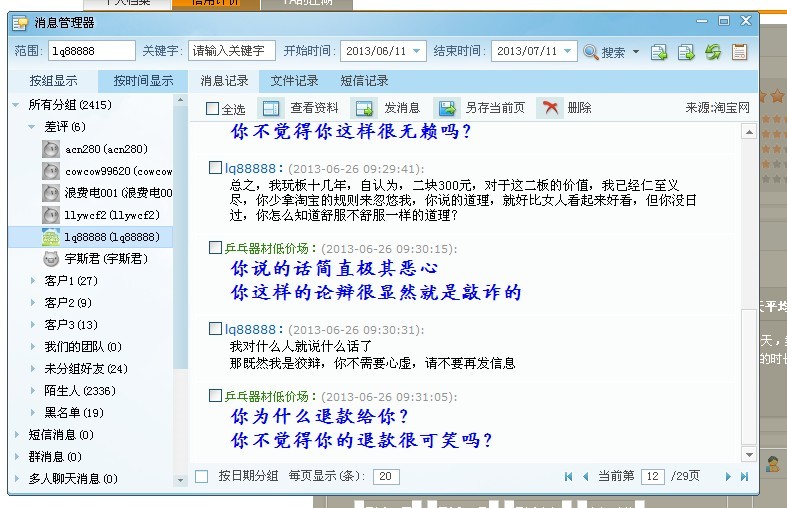Click contact tree scrollbar down arrow

[x=180, y=480]
